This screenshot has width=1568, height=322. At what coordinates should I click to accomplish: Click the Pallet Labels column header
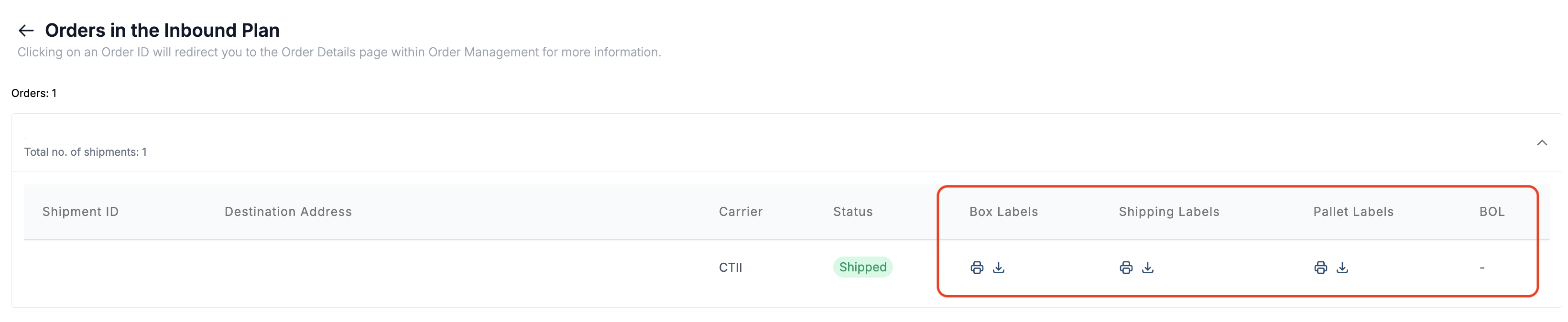(1353, 212)
